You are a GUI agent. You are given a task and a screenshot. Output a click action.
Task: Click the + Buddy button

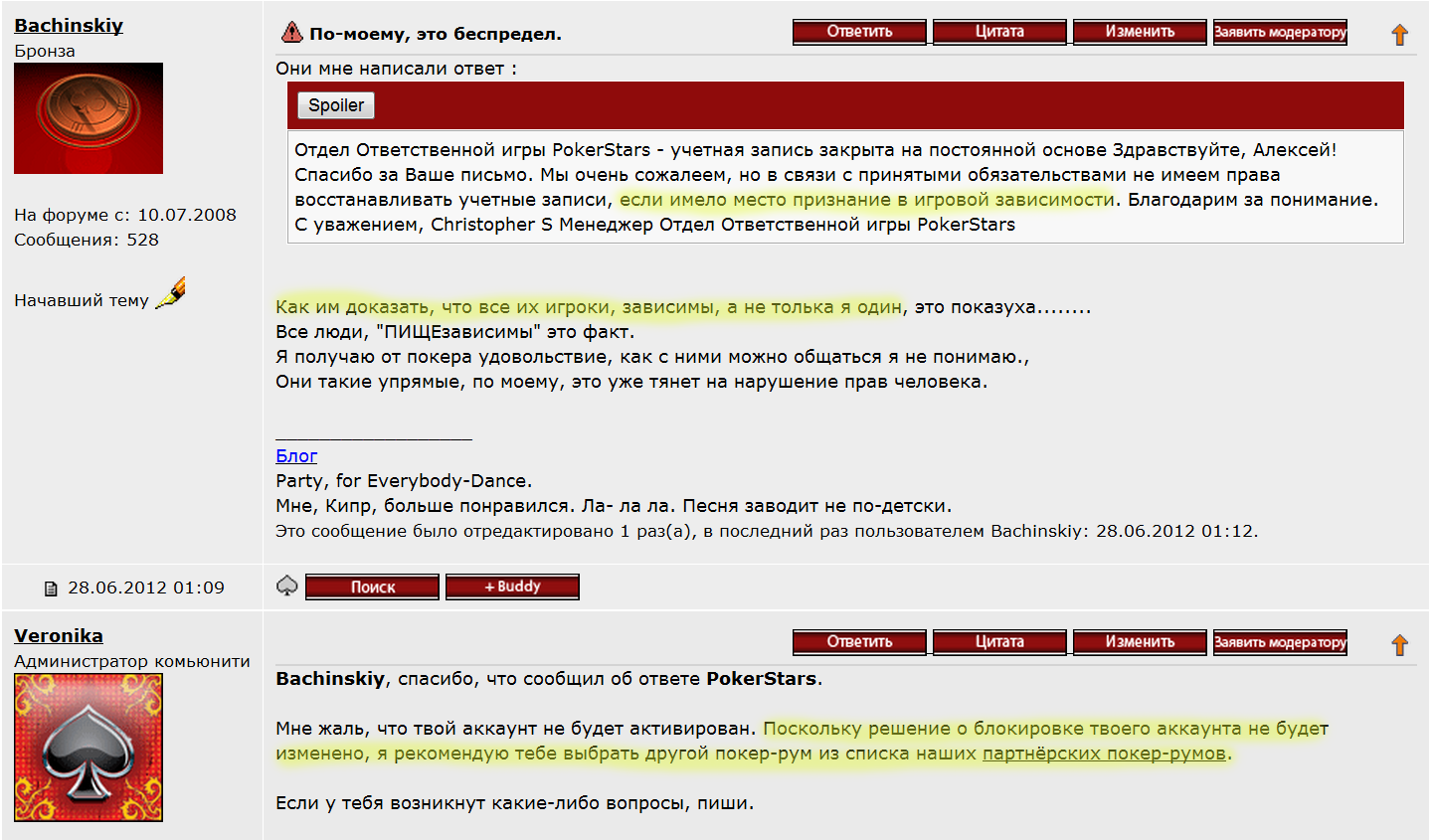click(512, 587)
